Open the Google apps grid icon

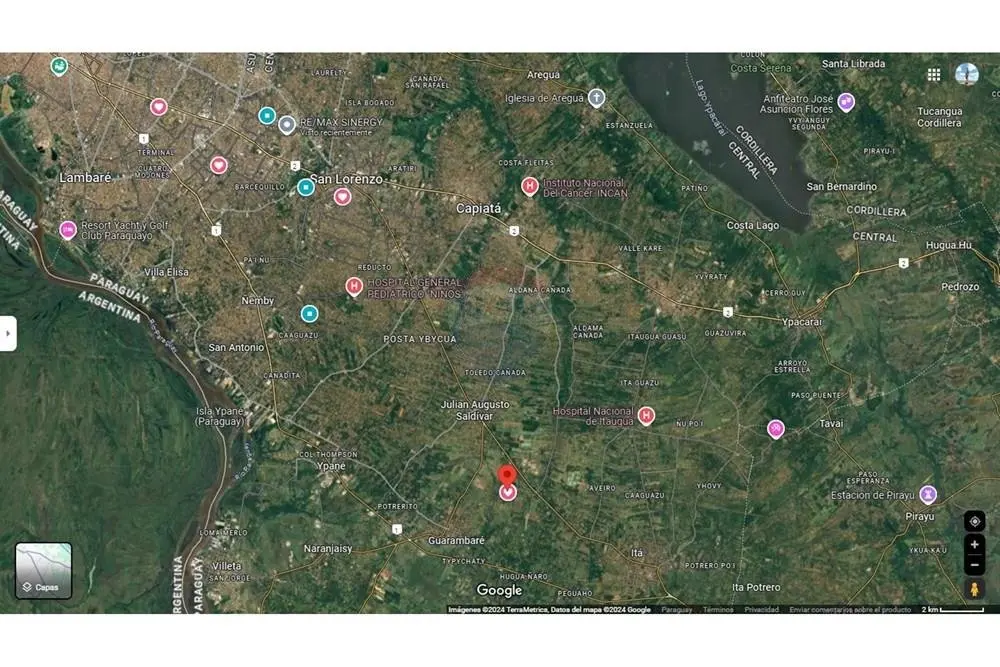tap(934, 75)
